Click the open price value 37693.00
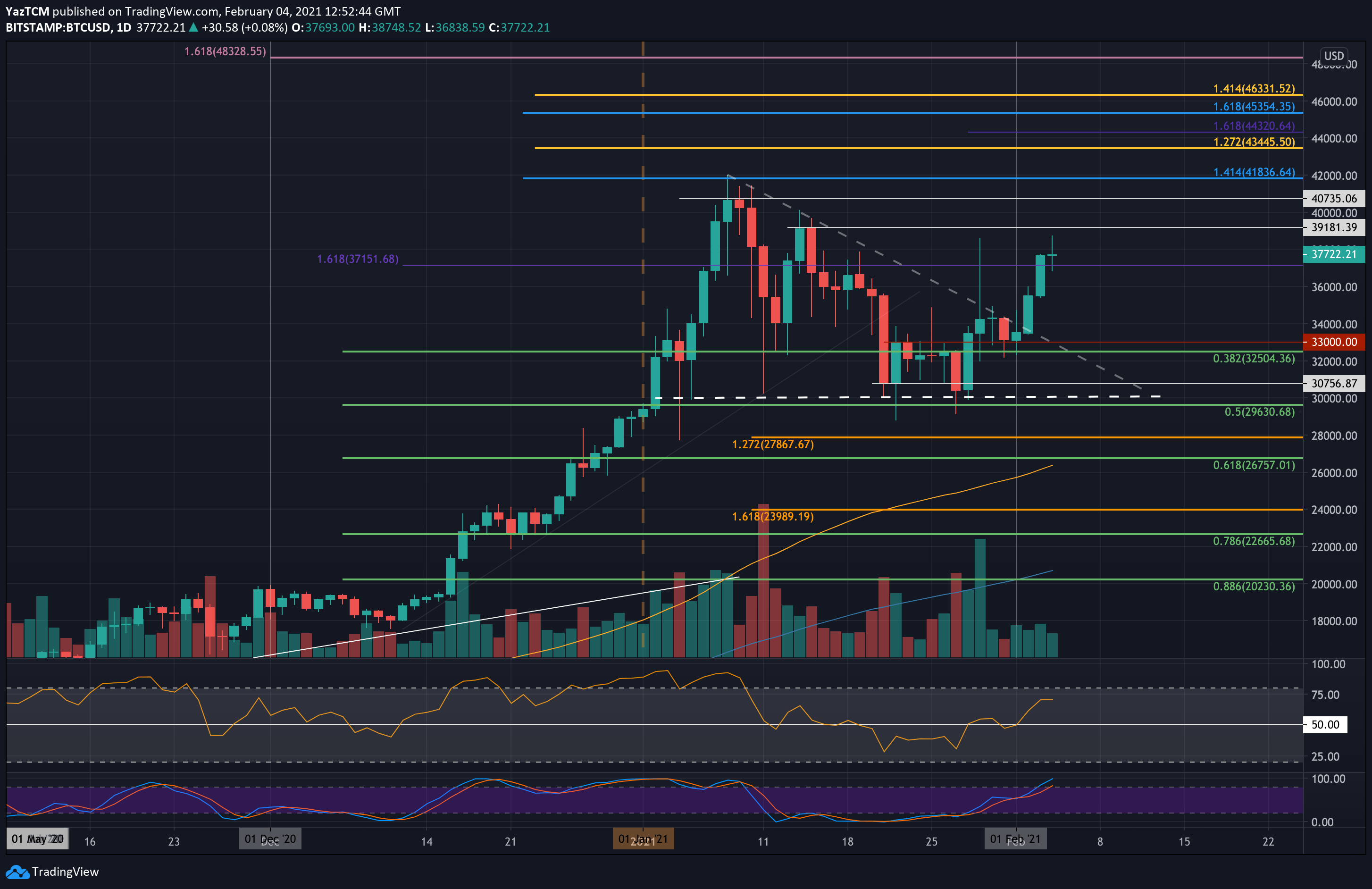The width and height of the screenshot is (1372, 889). [329, 28]
